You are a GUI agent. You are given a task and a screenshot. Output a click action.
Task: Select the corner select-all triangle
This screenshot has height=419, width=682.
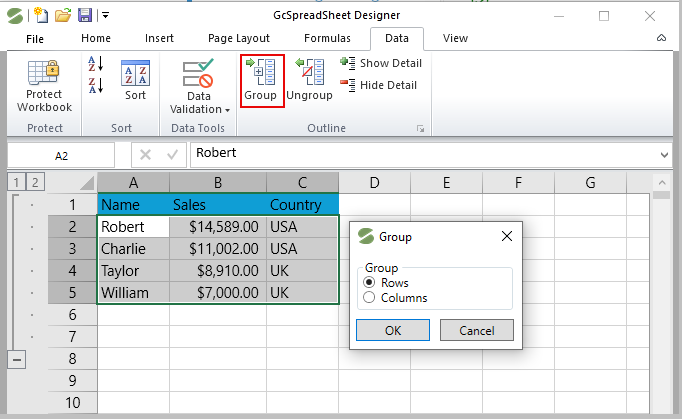[87, 183]
